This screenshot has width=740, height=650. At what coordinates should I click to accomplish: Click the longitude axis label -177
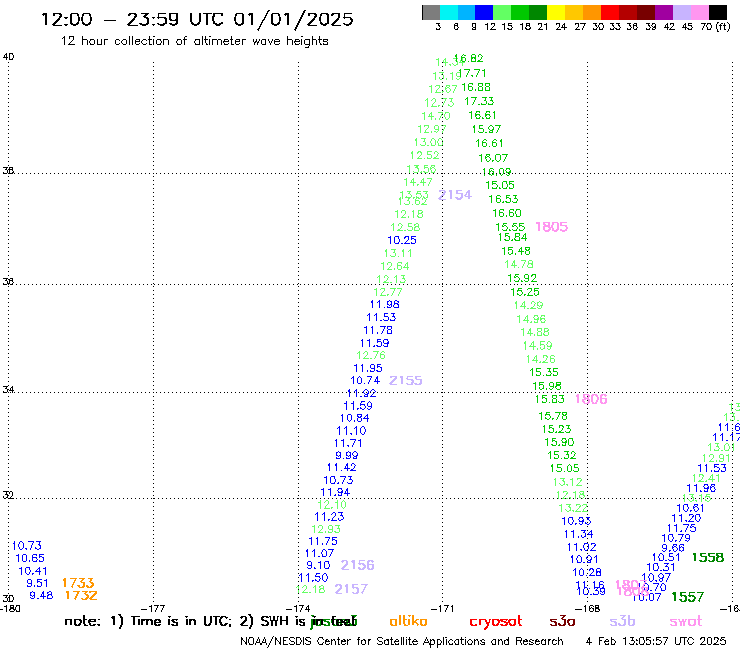pos(153,609)
